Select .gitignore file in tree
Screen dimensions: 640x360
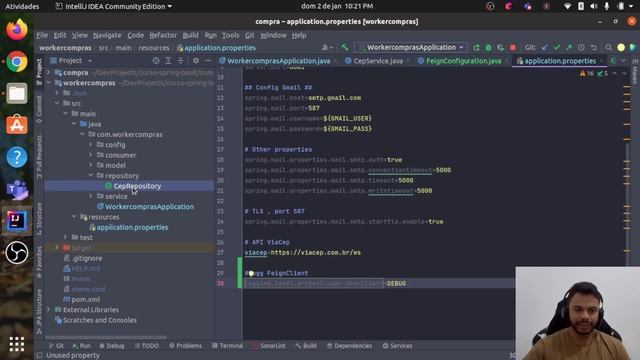click(87, 258)
